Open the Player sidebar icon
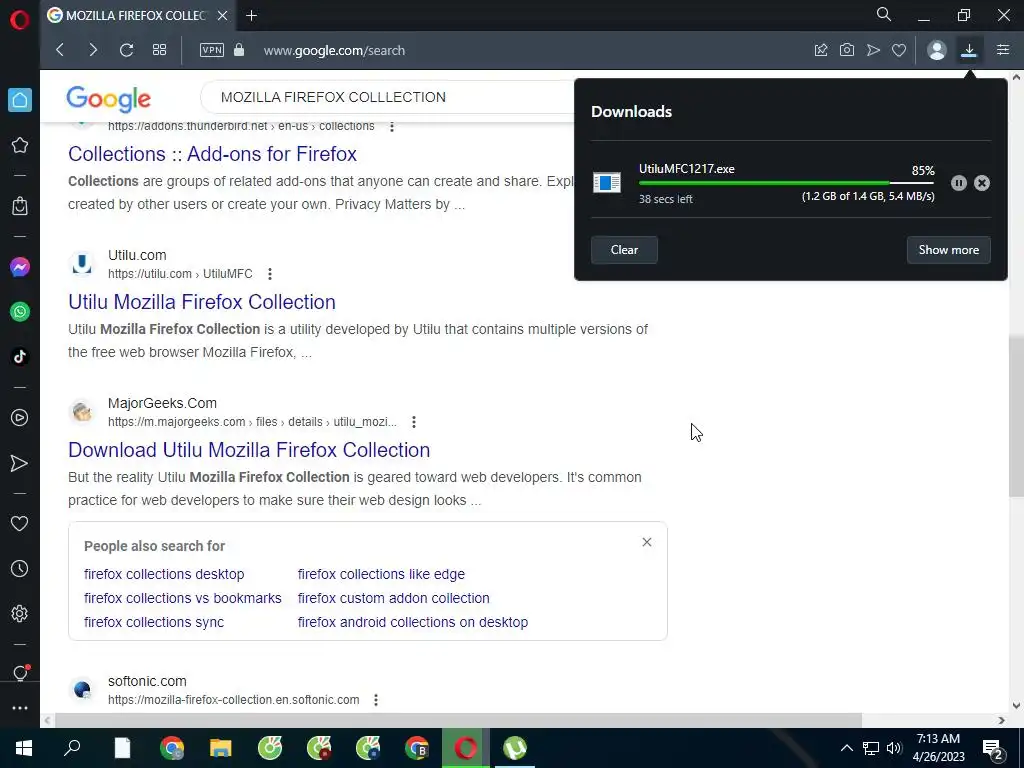This screenshot has width=1024, height=768. click(20, 417)
